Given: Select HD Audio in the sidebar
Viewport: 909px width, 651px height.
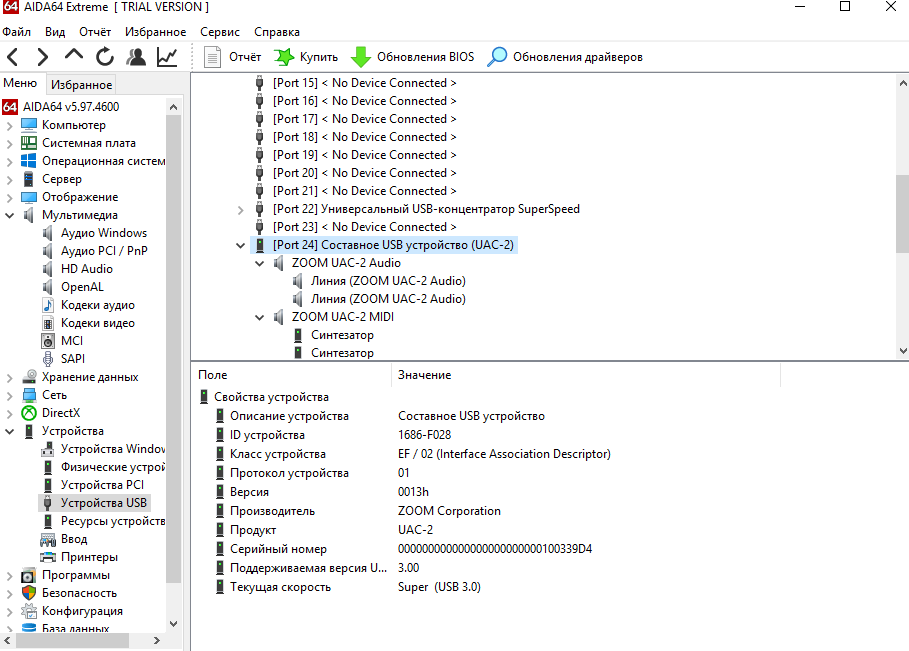Looking at the screenshot, I should 86,269.
